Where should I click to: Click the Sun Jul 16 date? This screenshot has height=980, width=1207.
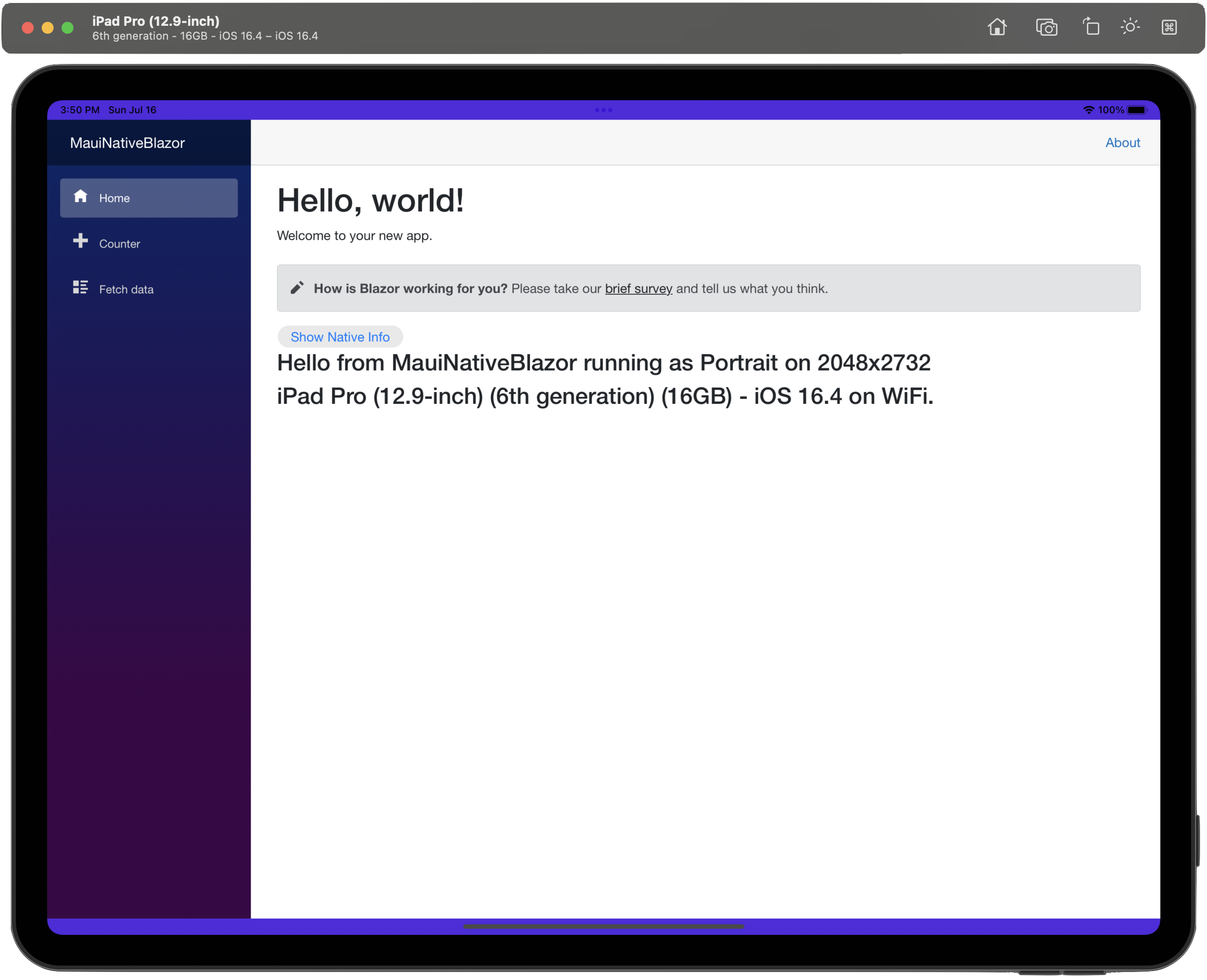click(132, 110)
